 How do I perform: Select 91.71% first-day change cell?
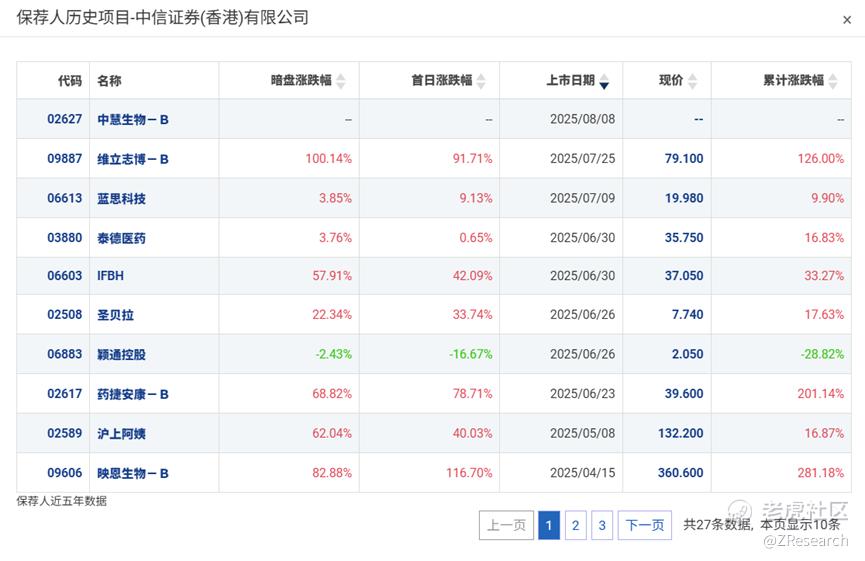pyautogui.click(x=473, y=159)
